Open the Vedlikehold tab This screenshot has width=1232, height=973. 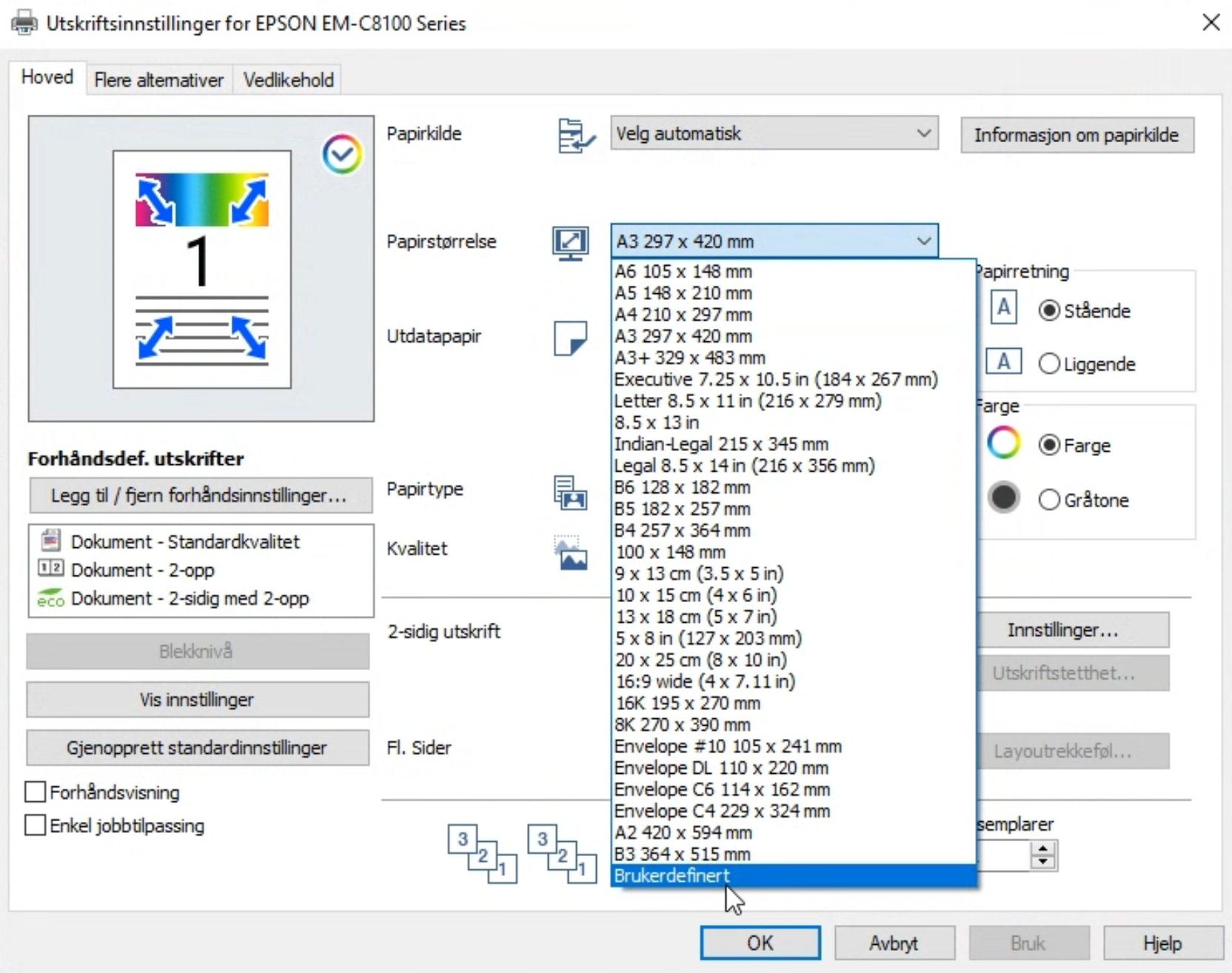288,80
